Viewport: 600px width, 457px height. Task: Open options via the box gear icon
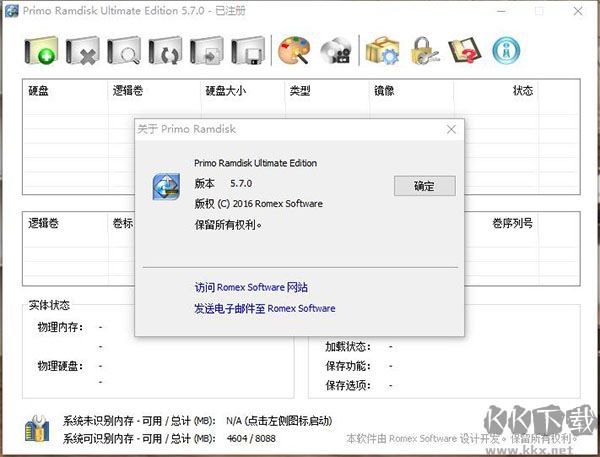tap(382, 50)
